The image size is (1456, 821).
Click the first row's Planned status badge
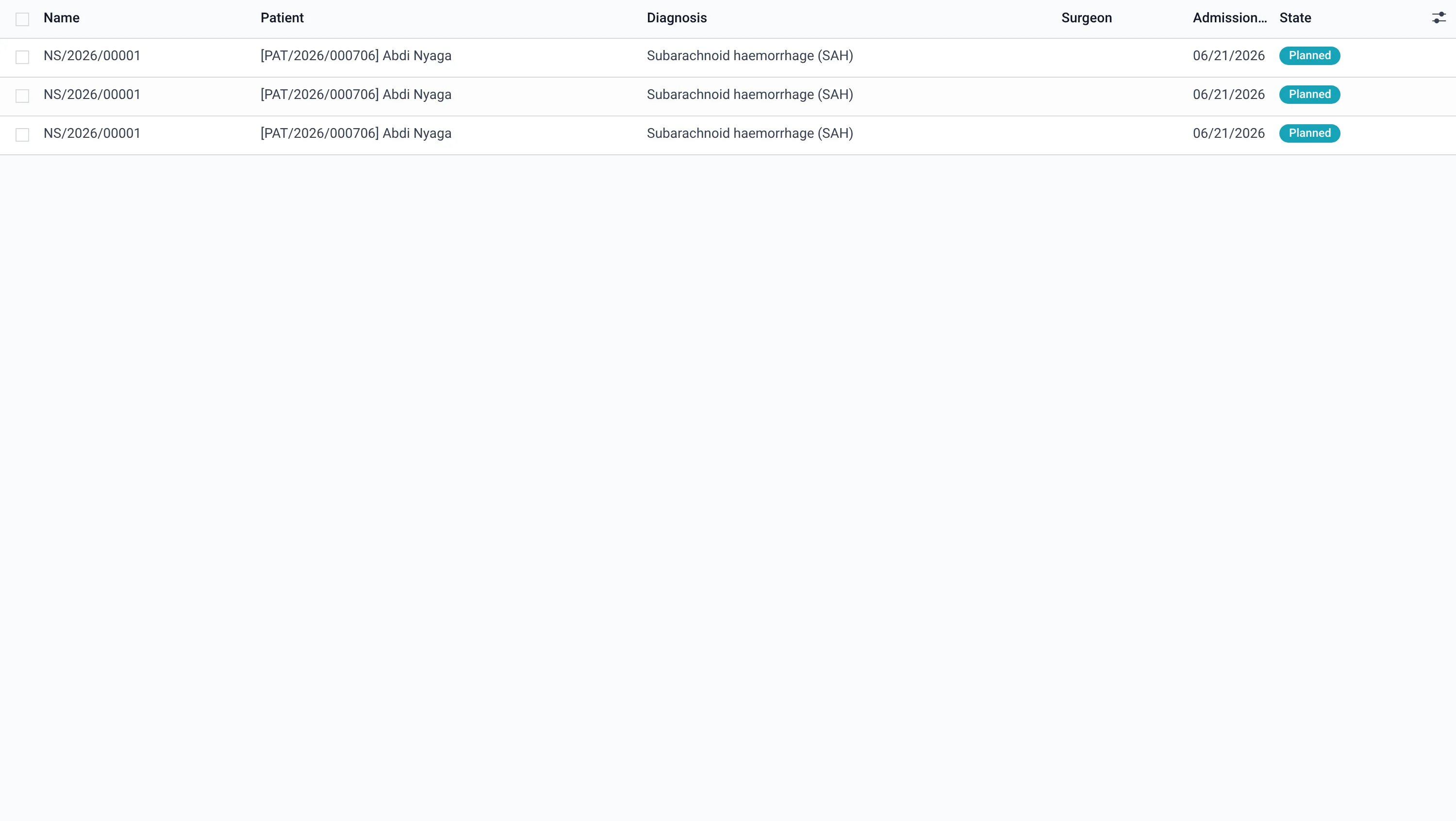point(1309,55)
